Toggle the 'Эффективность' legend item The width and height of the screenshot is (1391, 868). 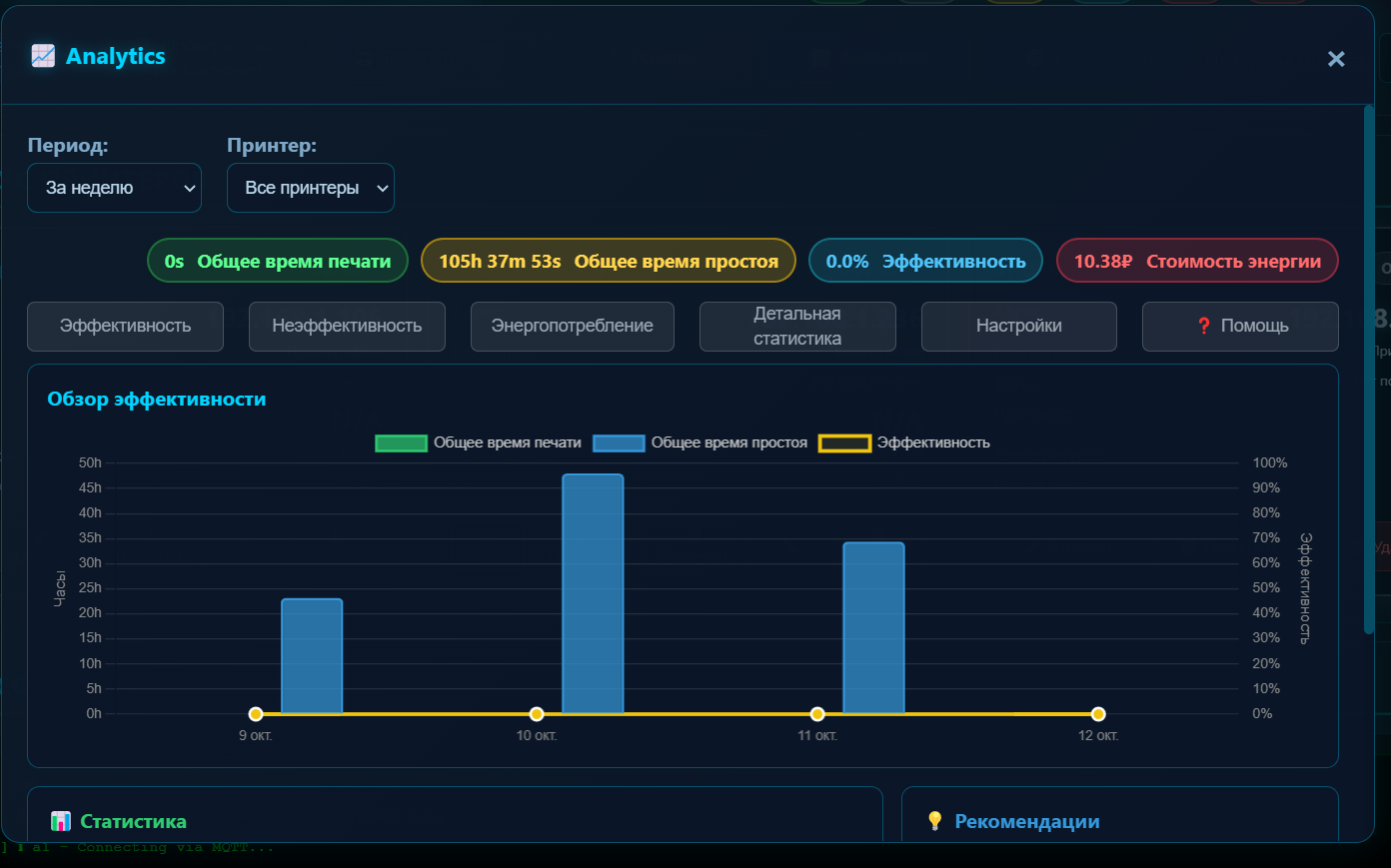[931, 442]
